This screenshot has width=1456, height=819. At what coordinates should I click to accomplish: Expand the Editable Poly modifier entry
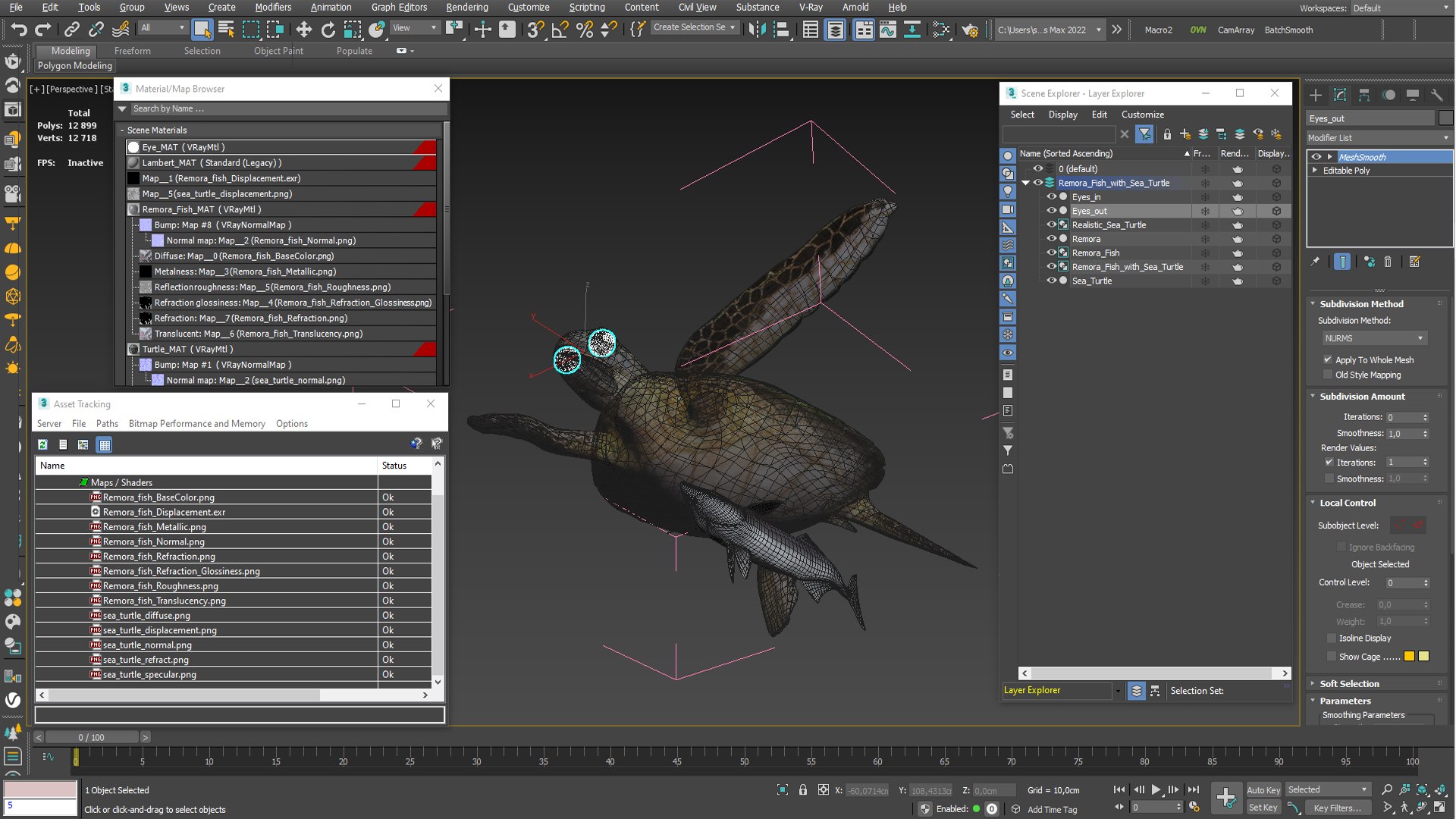1315,171
